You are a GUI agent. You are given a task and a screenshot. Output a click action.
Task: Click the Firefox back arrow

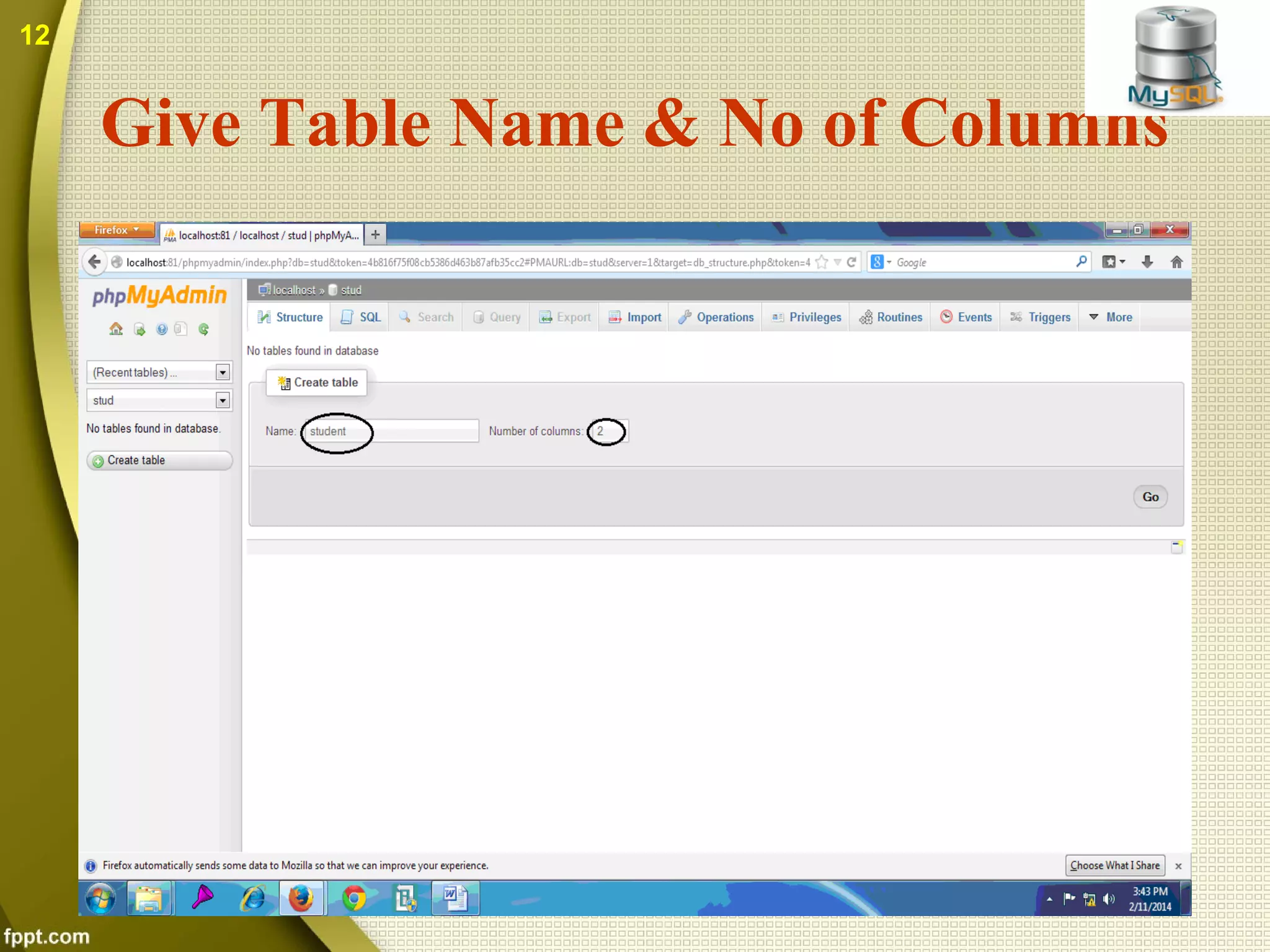94,262
